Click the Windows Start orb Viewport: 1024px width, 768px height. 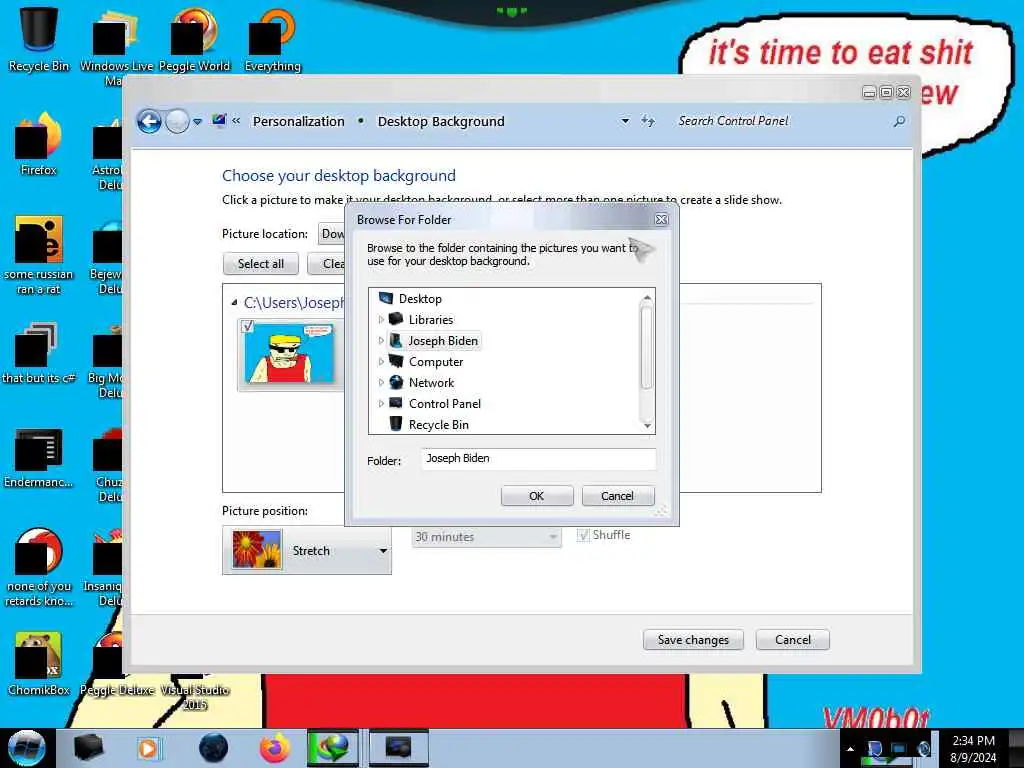[x=26, y=748]
